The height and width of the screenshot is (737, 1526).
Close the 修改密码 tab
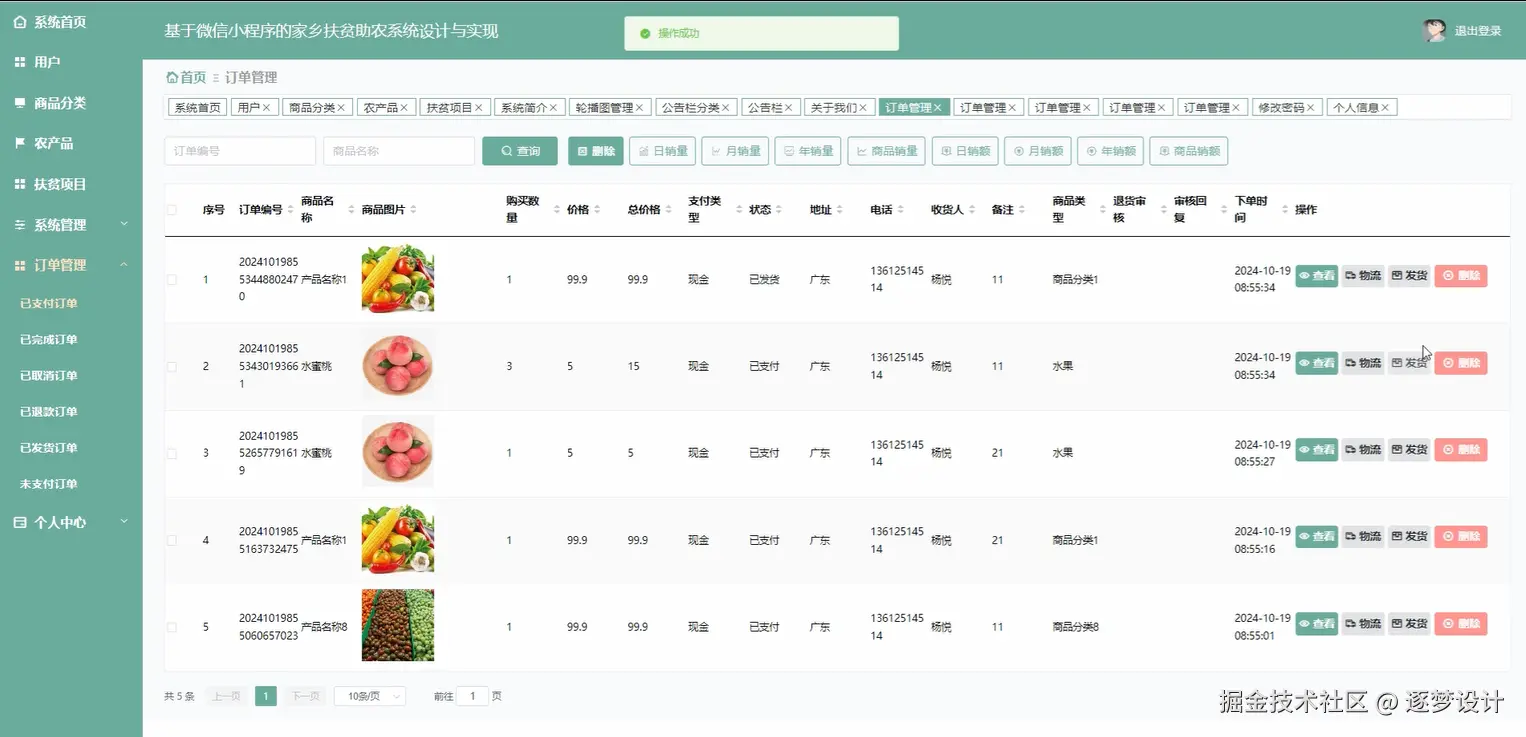coord(1311,107)
